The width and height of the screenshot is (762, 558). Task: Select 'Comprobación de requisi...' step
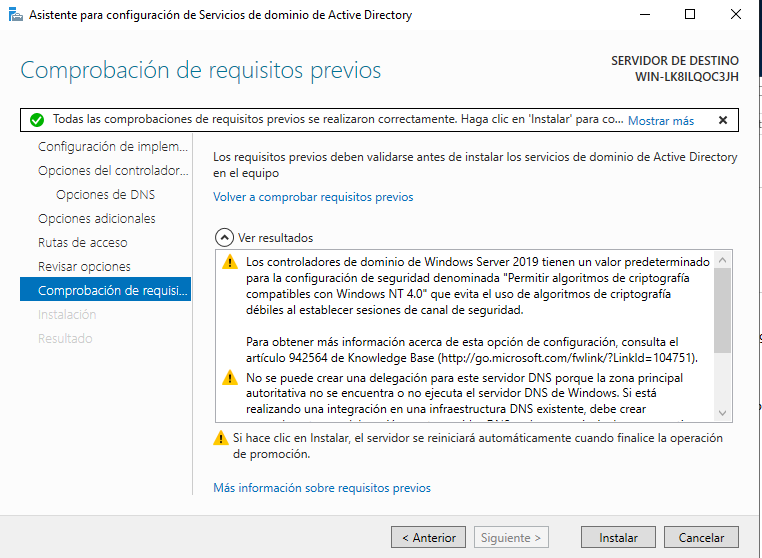click(x=105, y=289)
